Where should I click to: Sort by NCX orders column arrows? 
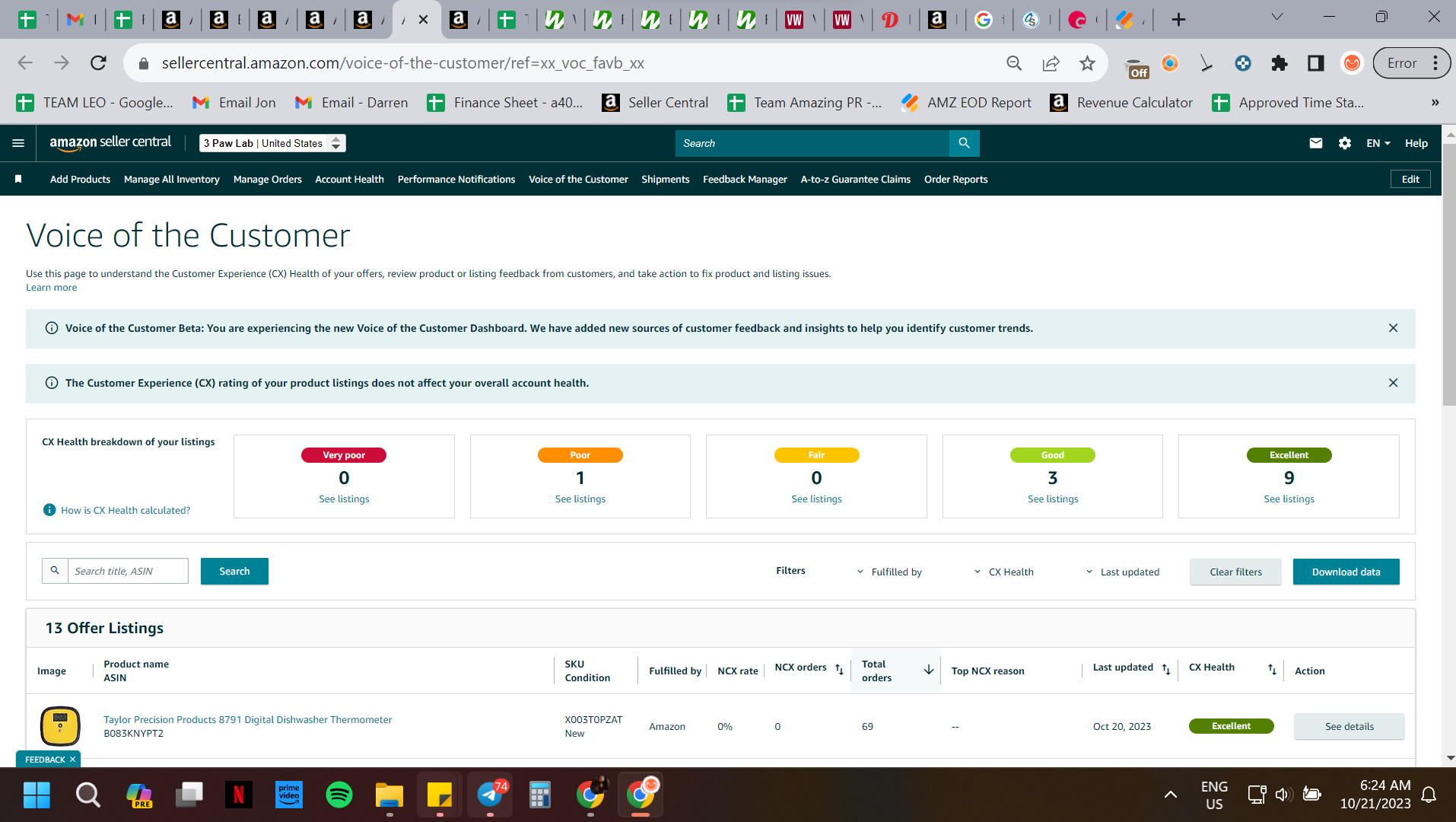[839, 669]
